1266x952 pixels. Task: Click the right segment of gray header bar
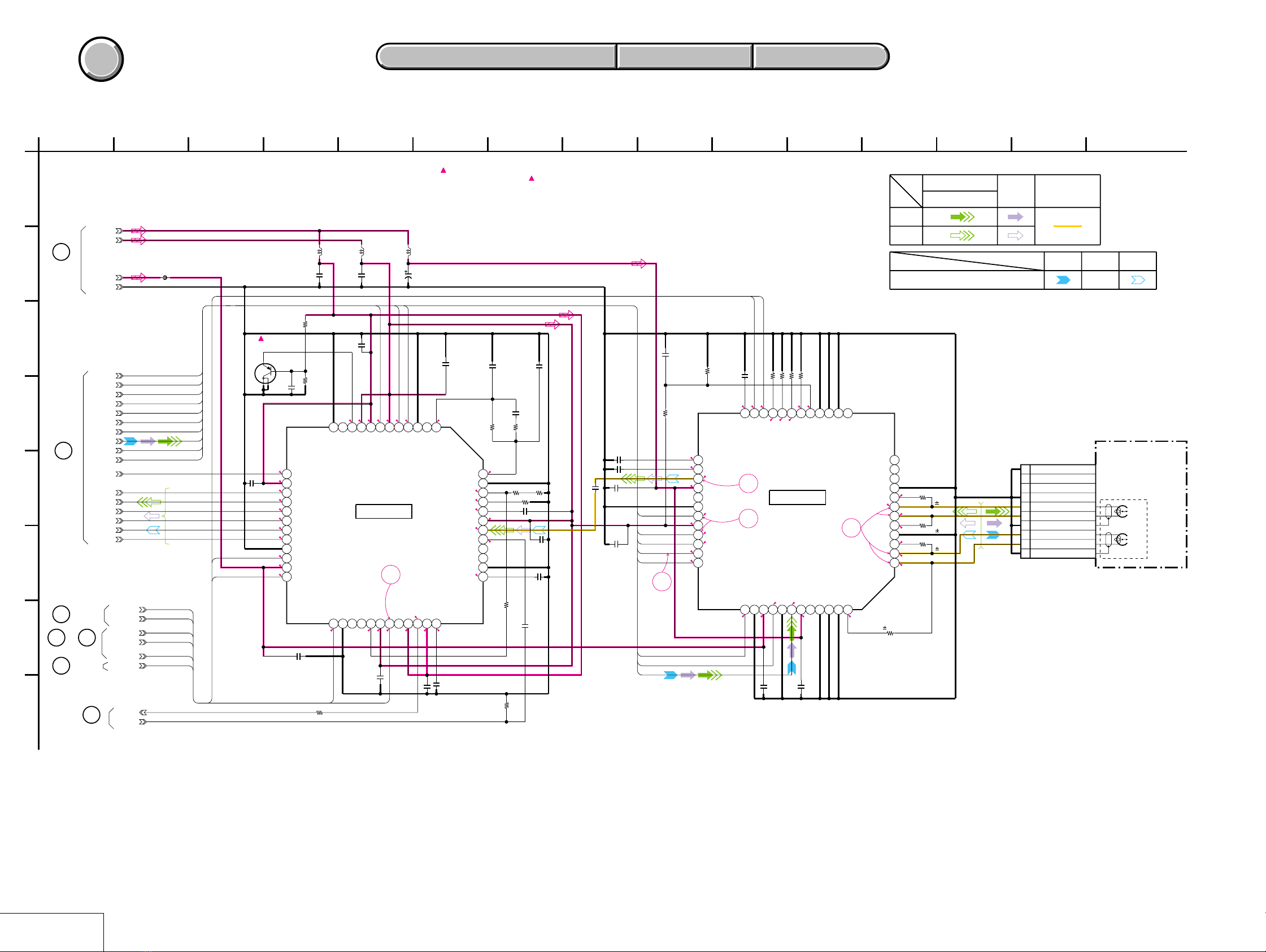pyautogui.click(x=821, y=56)
